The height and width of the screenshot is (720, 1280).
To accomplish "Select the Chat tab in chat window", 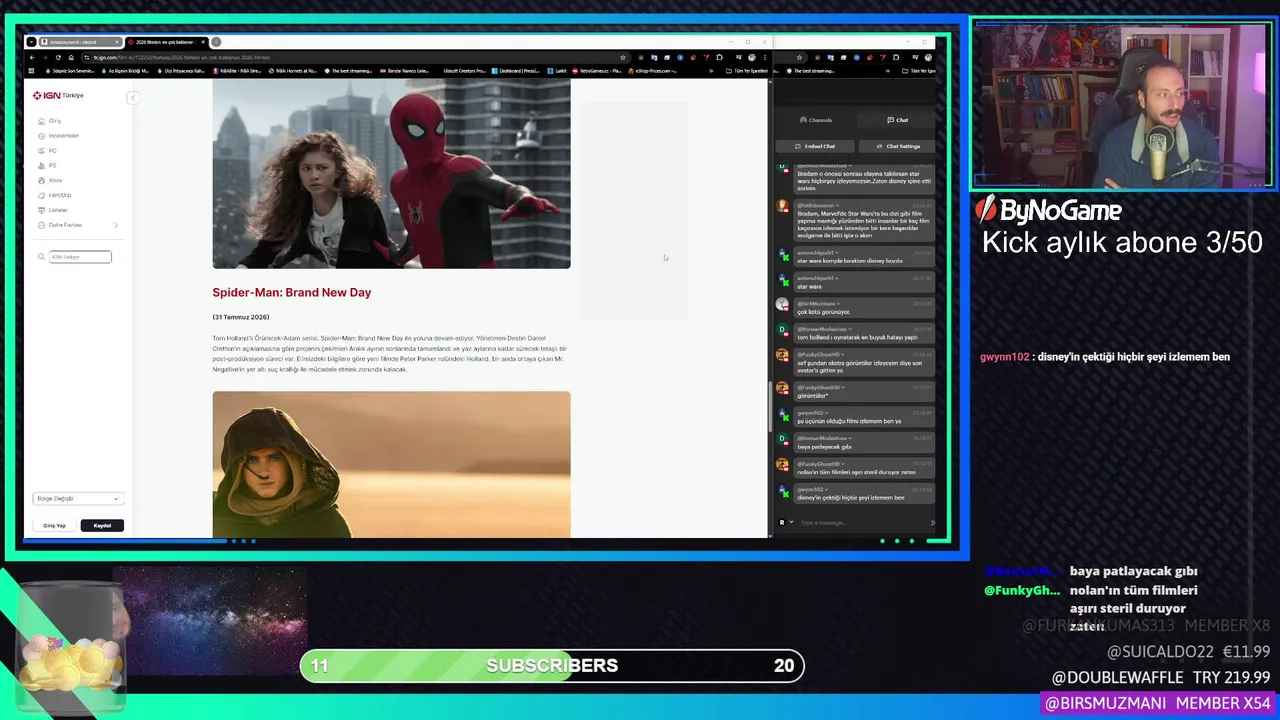I will click(x=897, y=120).
